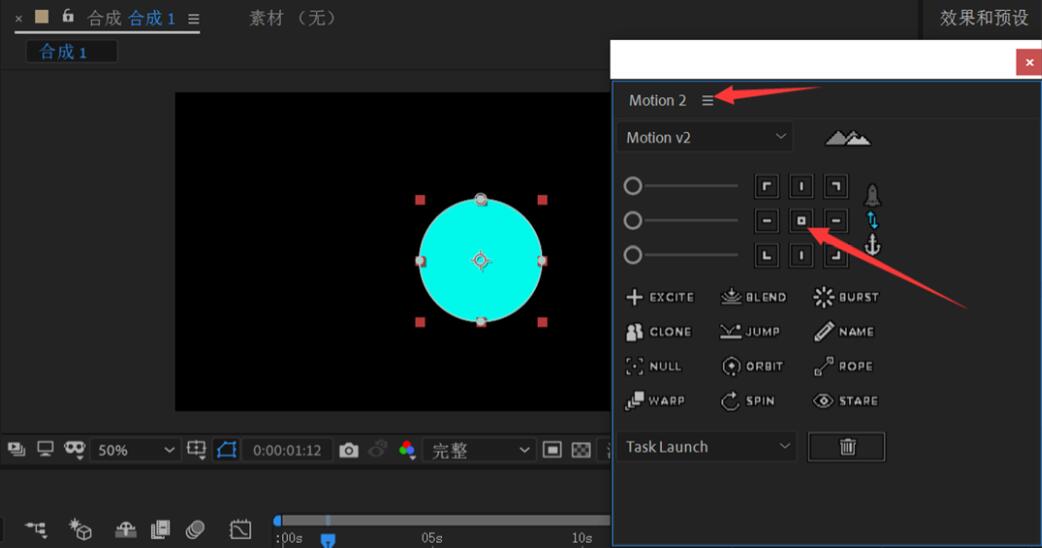Apply the BLEND tool

pos(754,297)
